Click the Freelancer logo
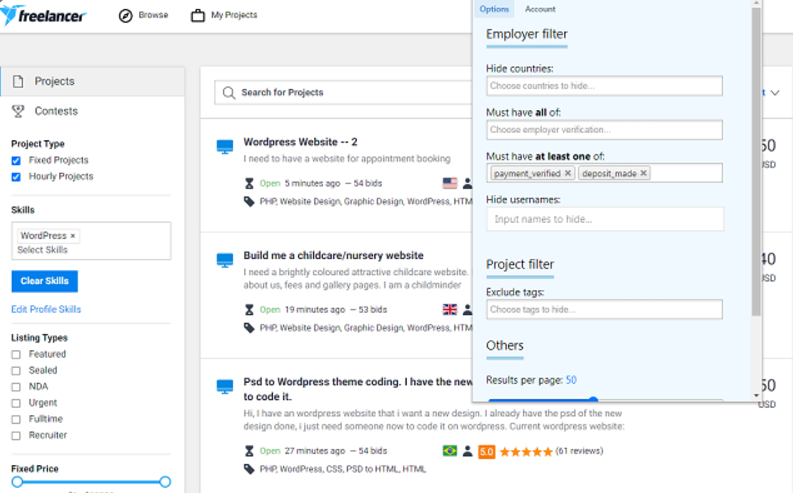This screenshot has height=493, width=793. pyautogui.click(x=43, y=15)
